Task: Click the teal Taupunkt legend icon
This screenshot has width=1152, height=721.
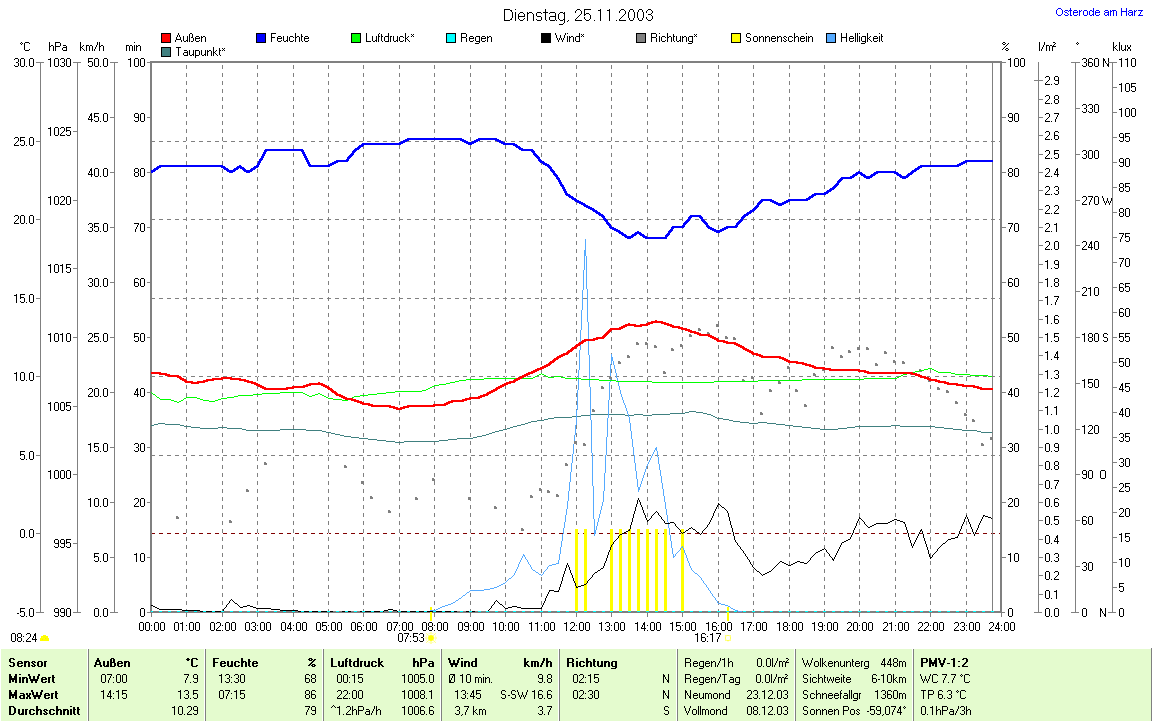Action: click(166, 51)
